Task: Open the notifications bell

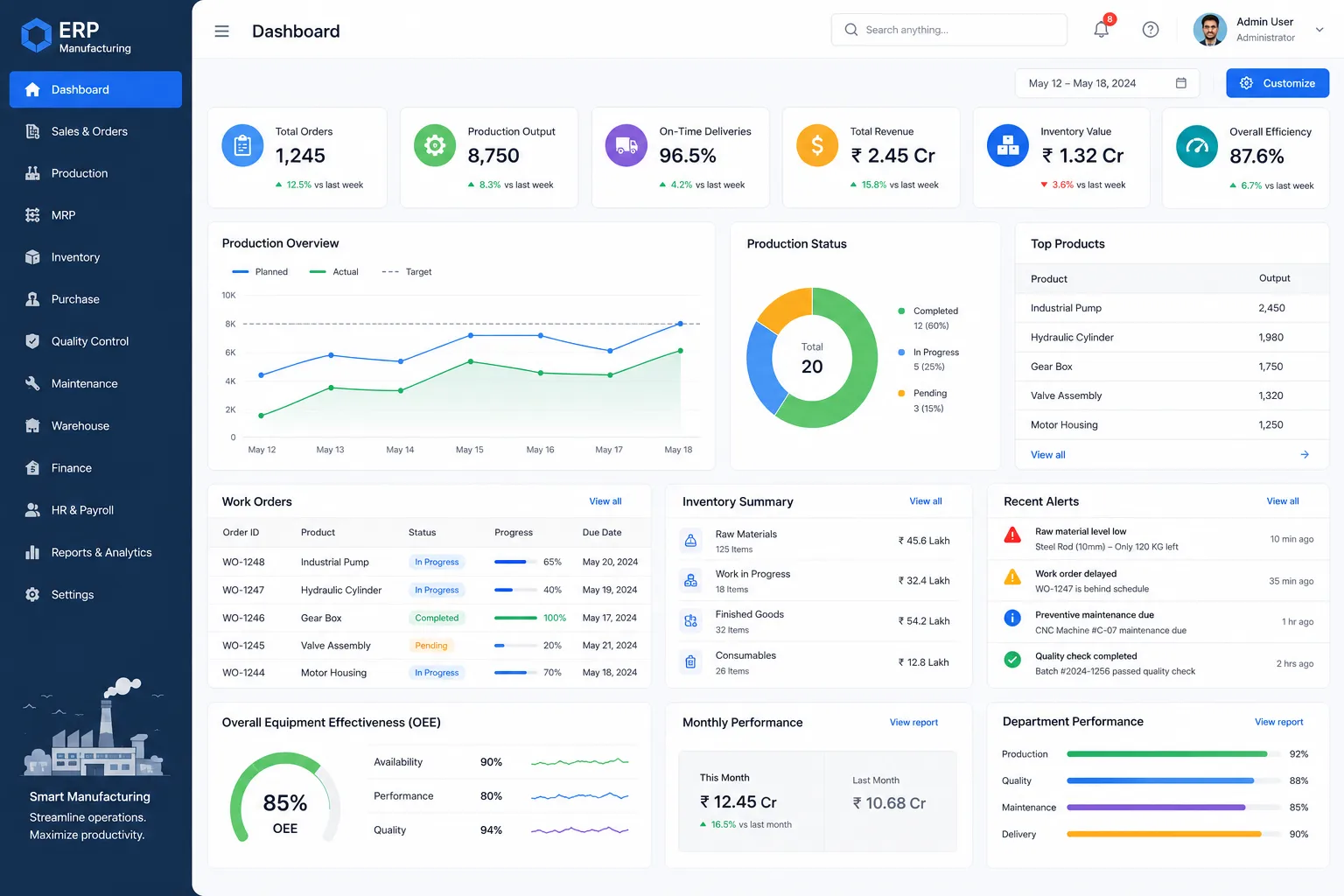Action: tap(1102, 29)
